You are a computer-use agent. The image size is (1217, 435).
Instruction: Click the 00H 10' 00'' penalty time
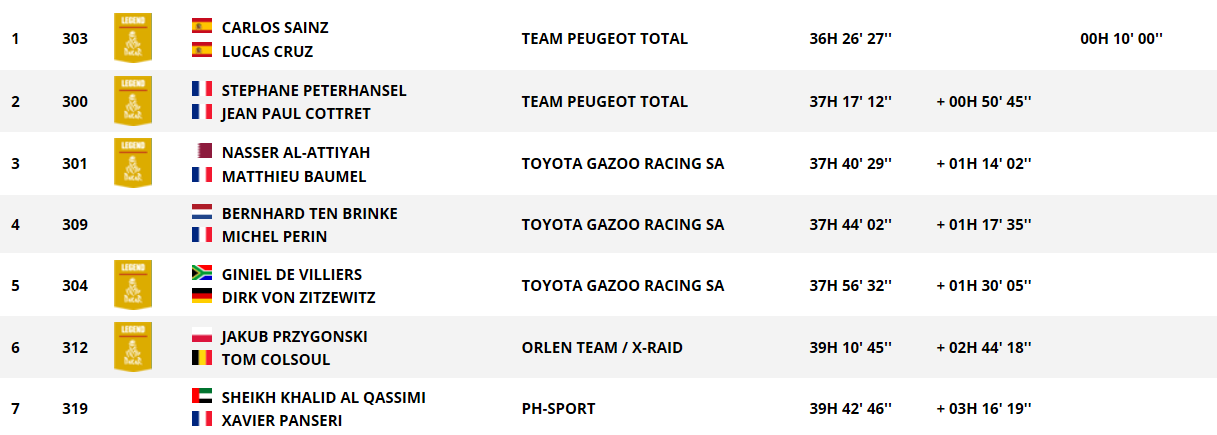1121,39
